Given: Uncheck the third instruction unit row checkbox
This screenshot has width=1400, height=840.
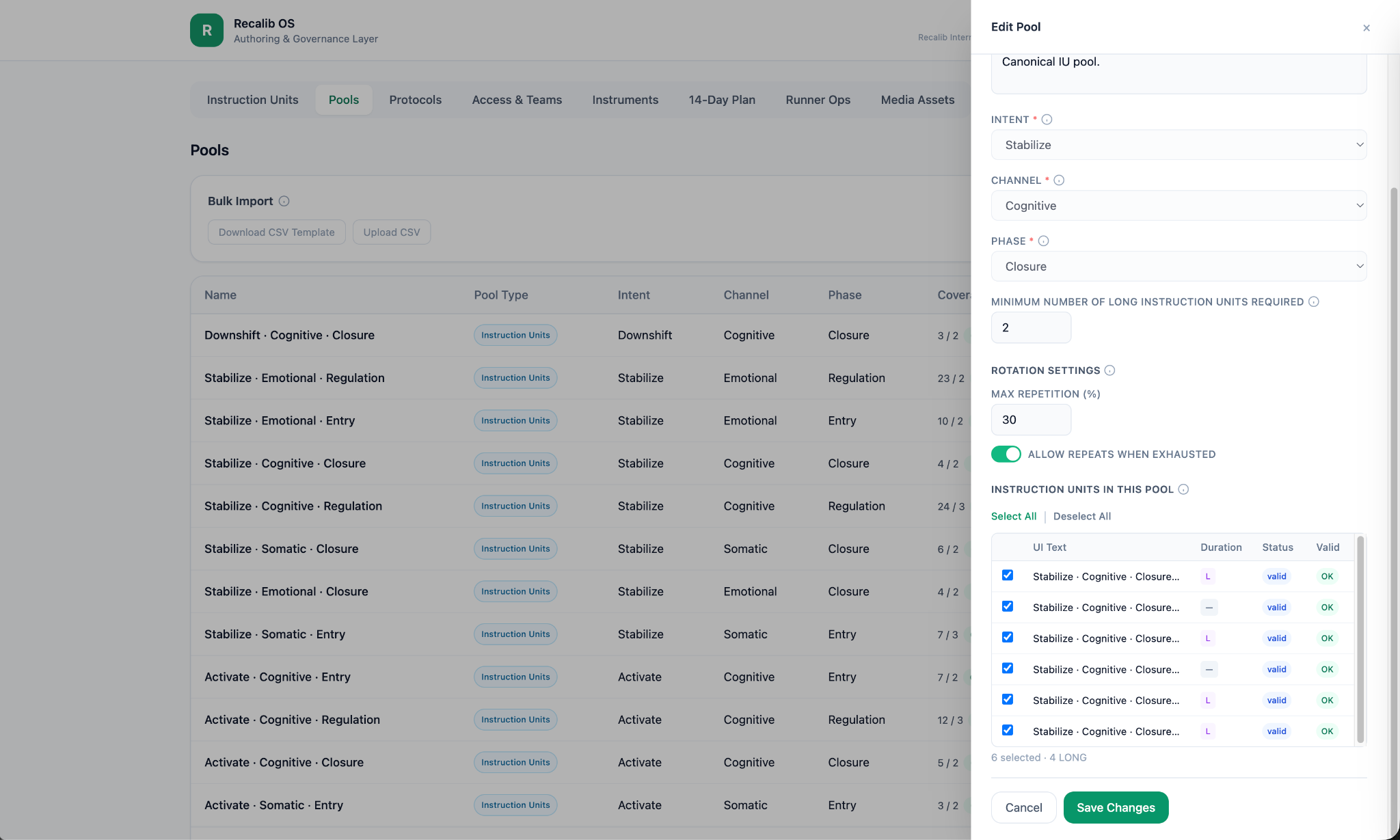Looking at the screenshot, I should pos(1008,637).
